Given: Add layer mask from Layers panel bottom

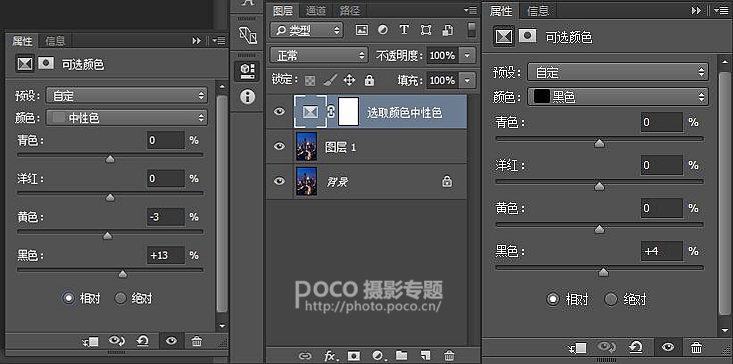Looking at the screenshot, I should pos(354,356).
